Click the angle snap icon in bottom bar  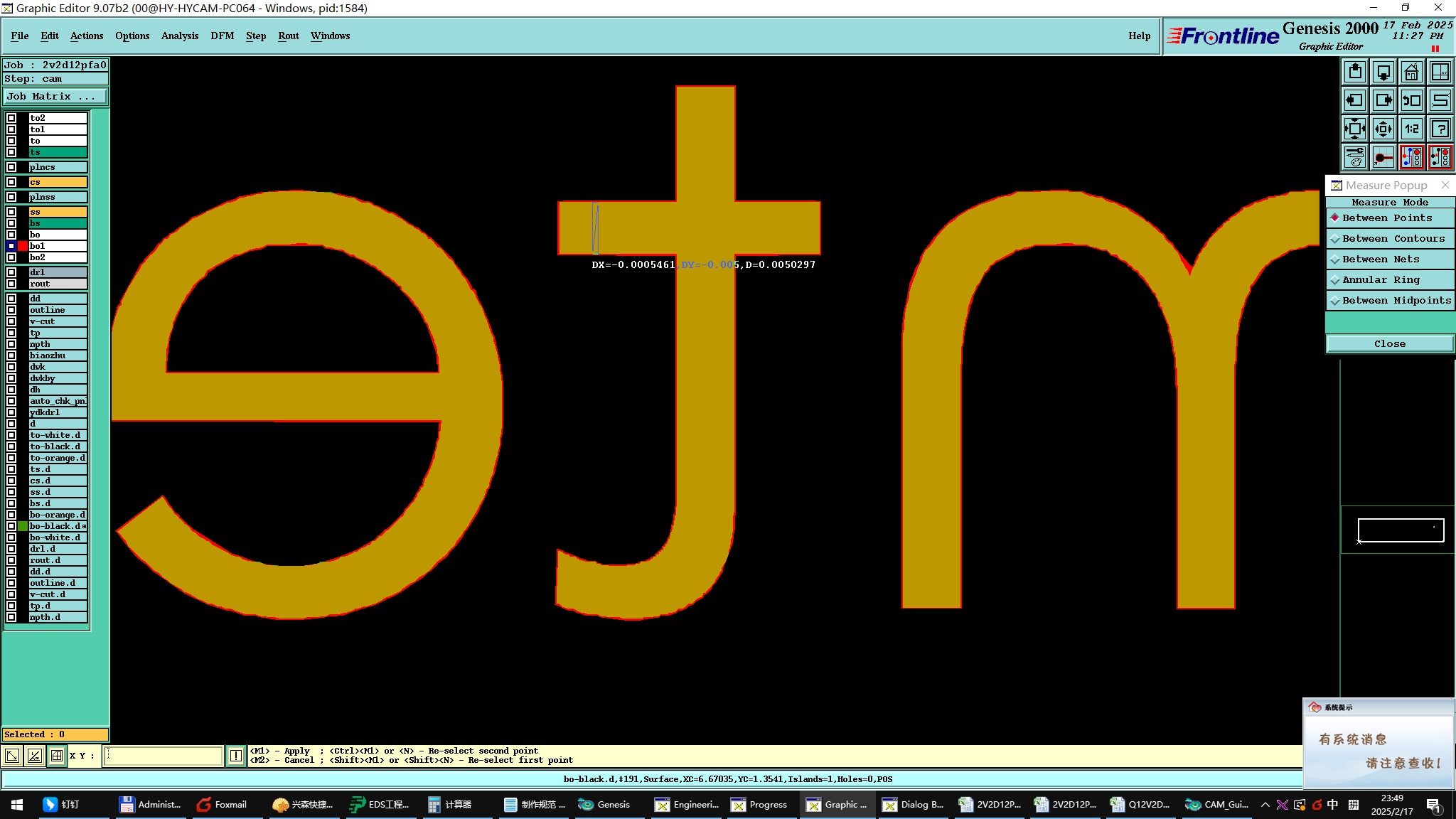[34, 756]
